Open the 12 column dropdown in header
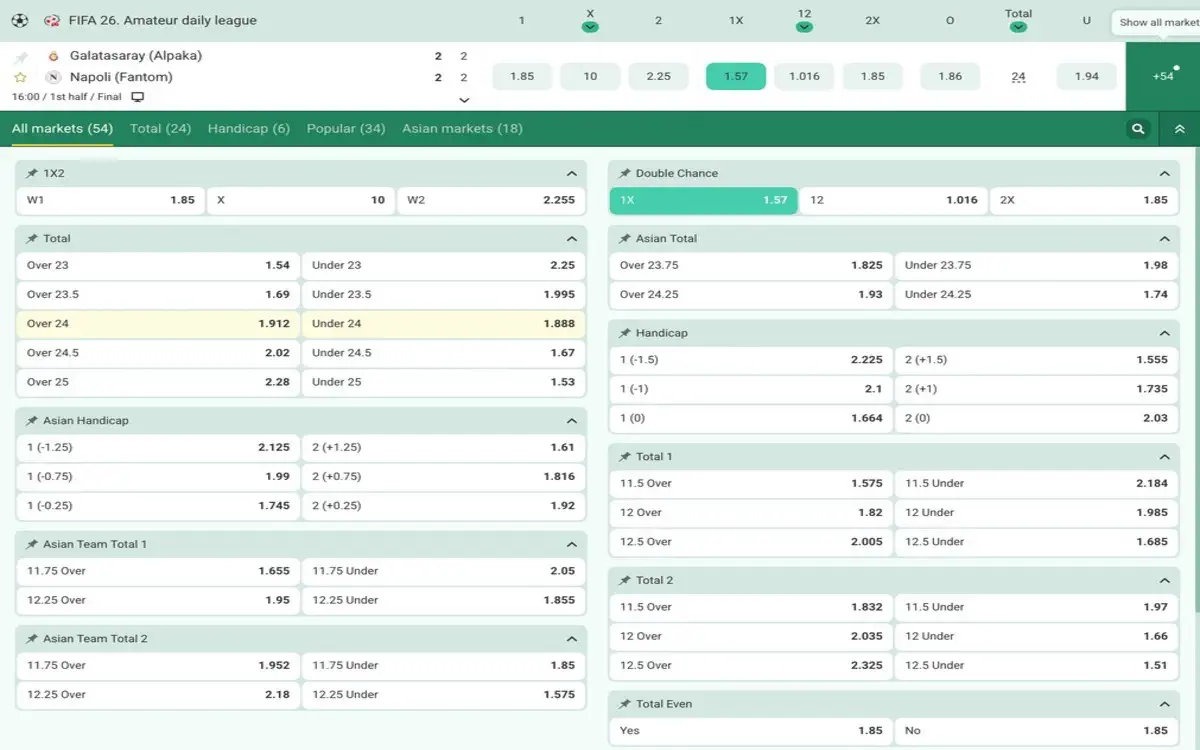The image size is (1200, 750). pos(804,27)
